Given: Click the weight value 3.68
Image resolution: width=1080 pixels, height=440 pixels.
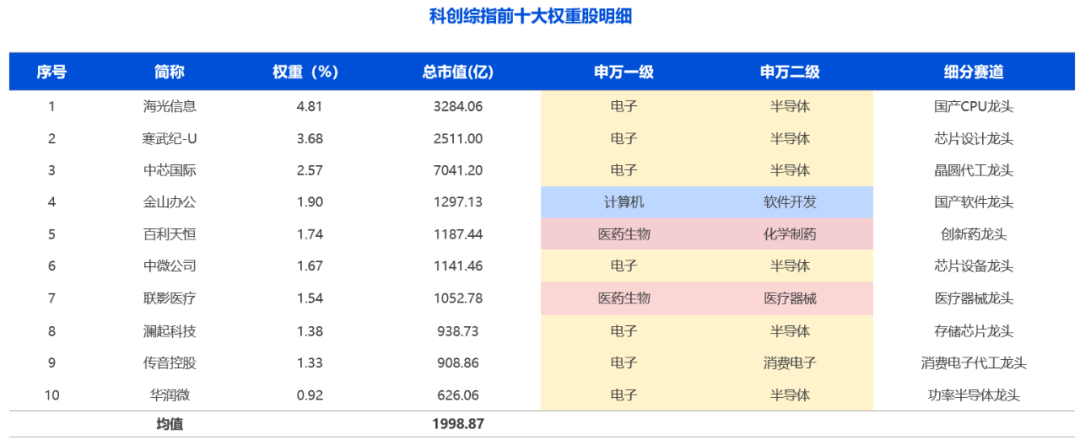Looking at the screenshot, I should coord(310,138).
